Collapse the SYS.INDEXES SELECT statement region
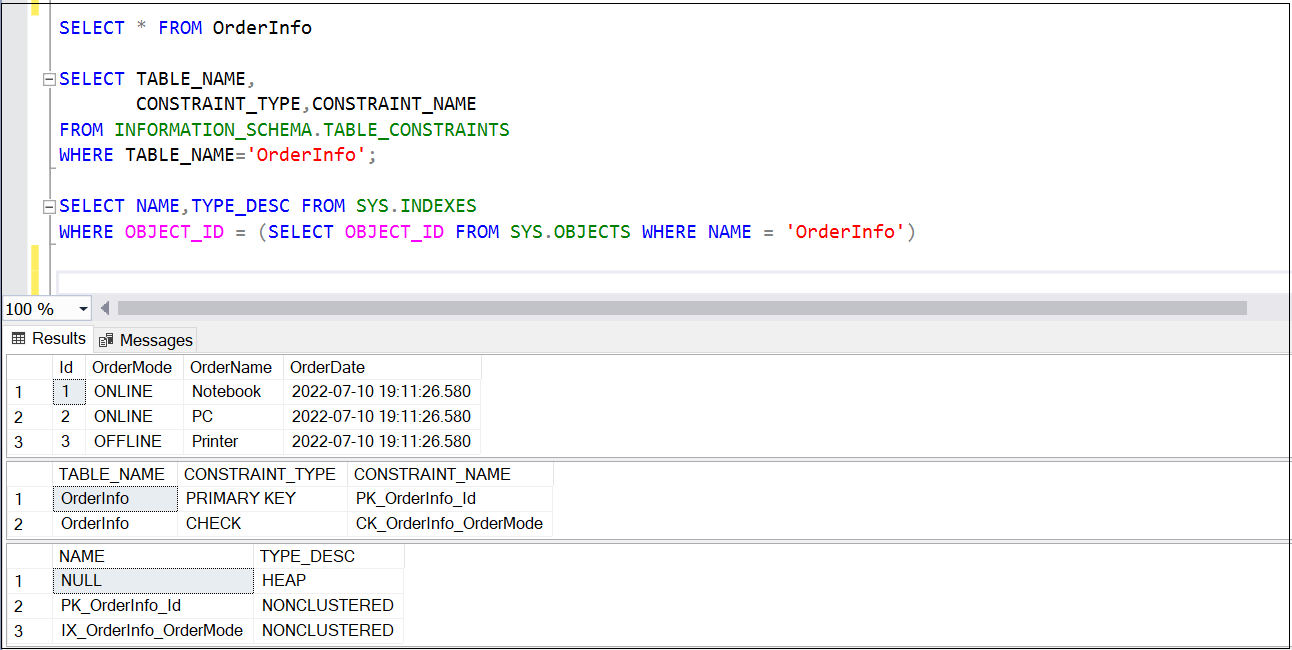 (x=48, y=206)
